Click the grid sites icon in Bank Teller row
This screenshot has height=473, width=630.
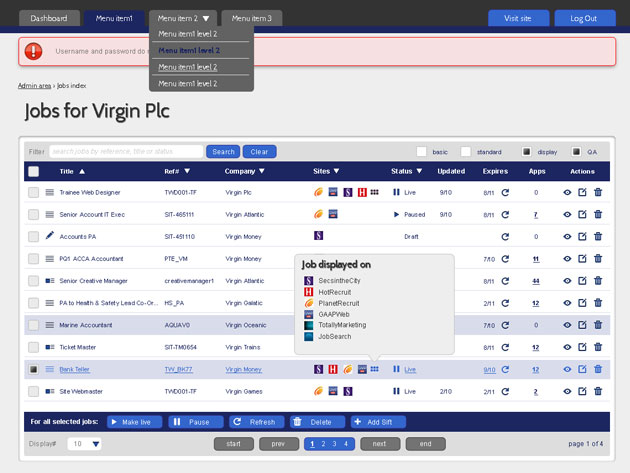pos(374,369)
